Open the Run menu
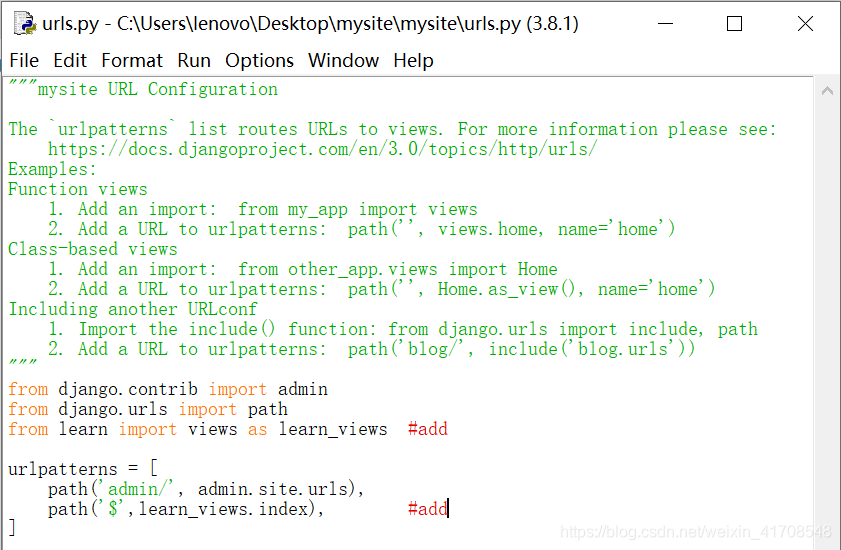The image size is (841, 550). point(194,61)
